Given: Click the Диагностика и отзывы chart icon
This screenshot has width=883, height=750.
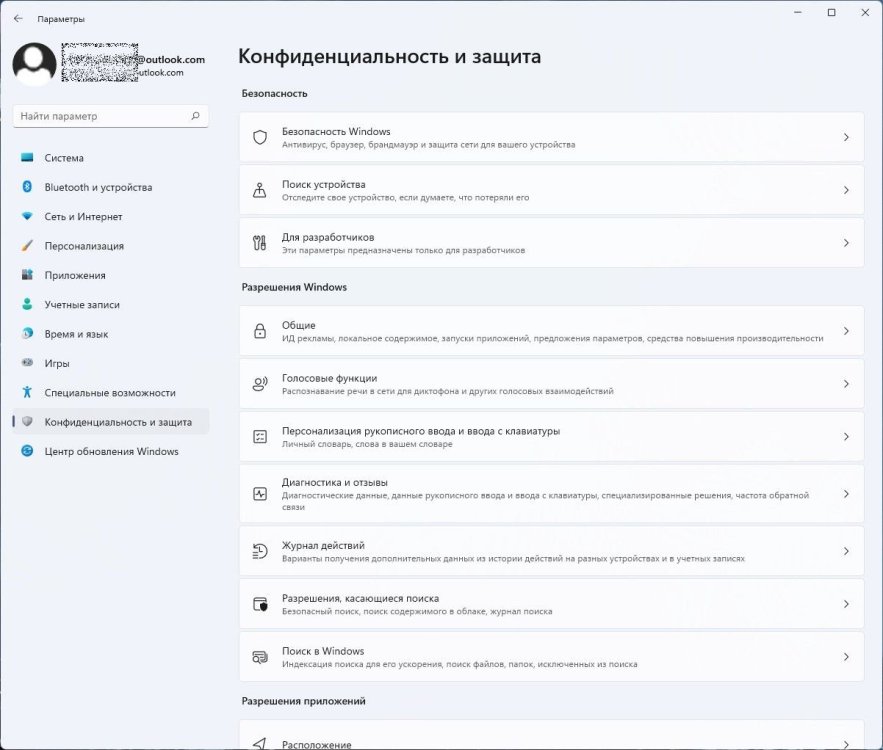Looking at the screenshot, I should click(260, 494).
